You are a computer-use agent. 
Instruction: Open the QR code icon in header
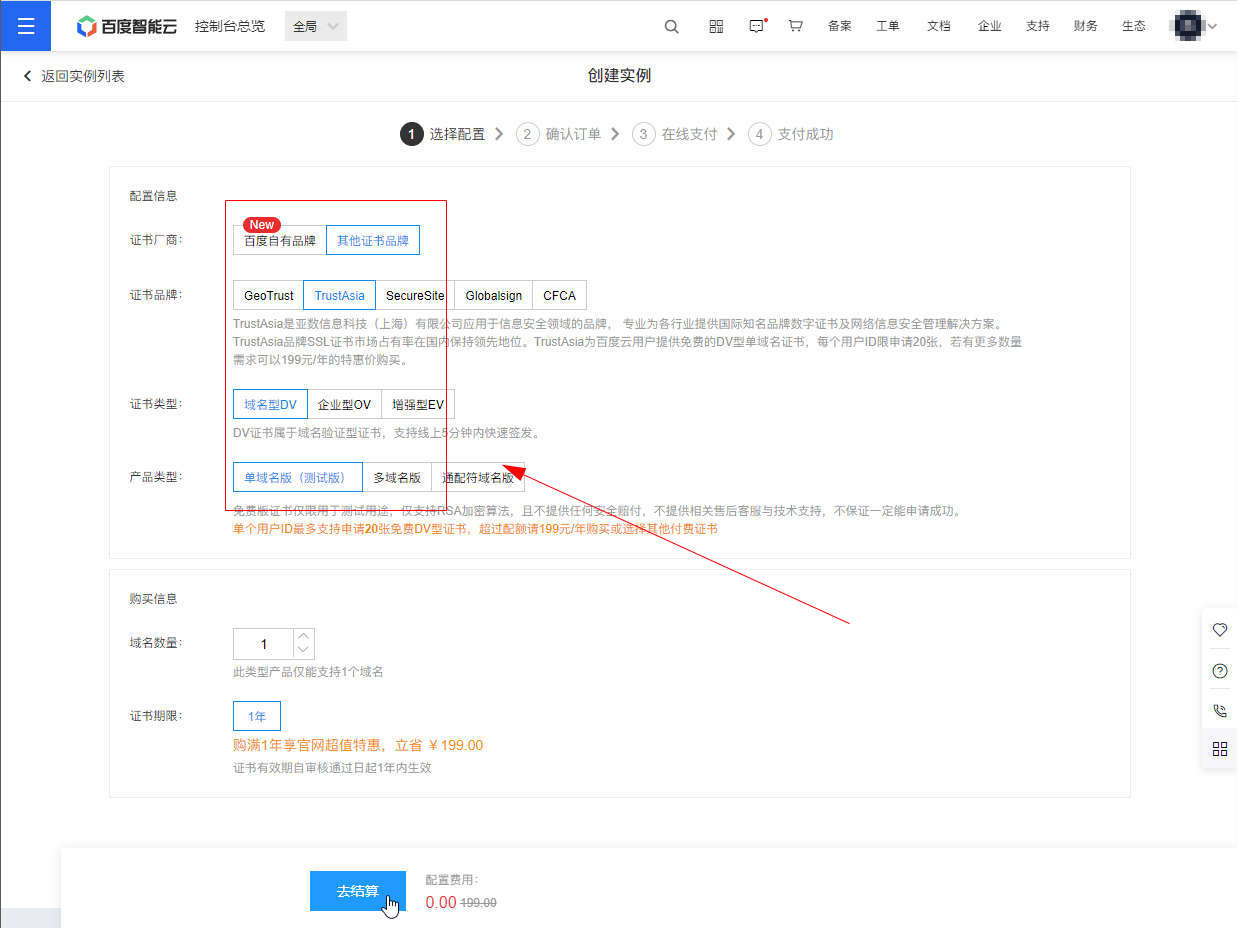[716, 26]
